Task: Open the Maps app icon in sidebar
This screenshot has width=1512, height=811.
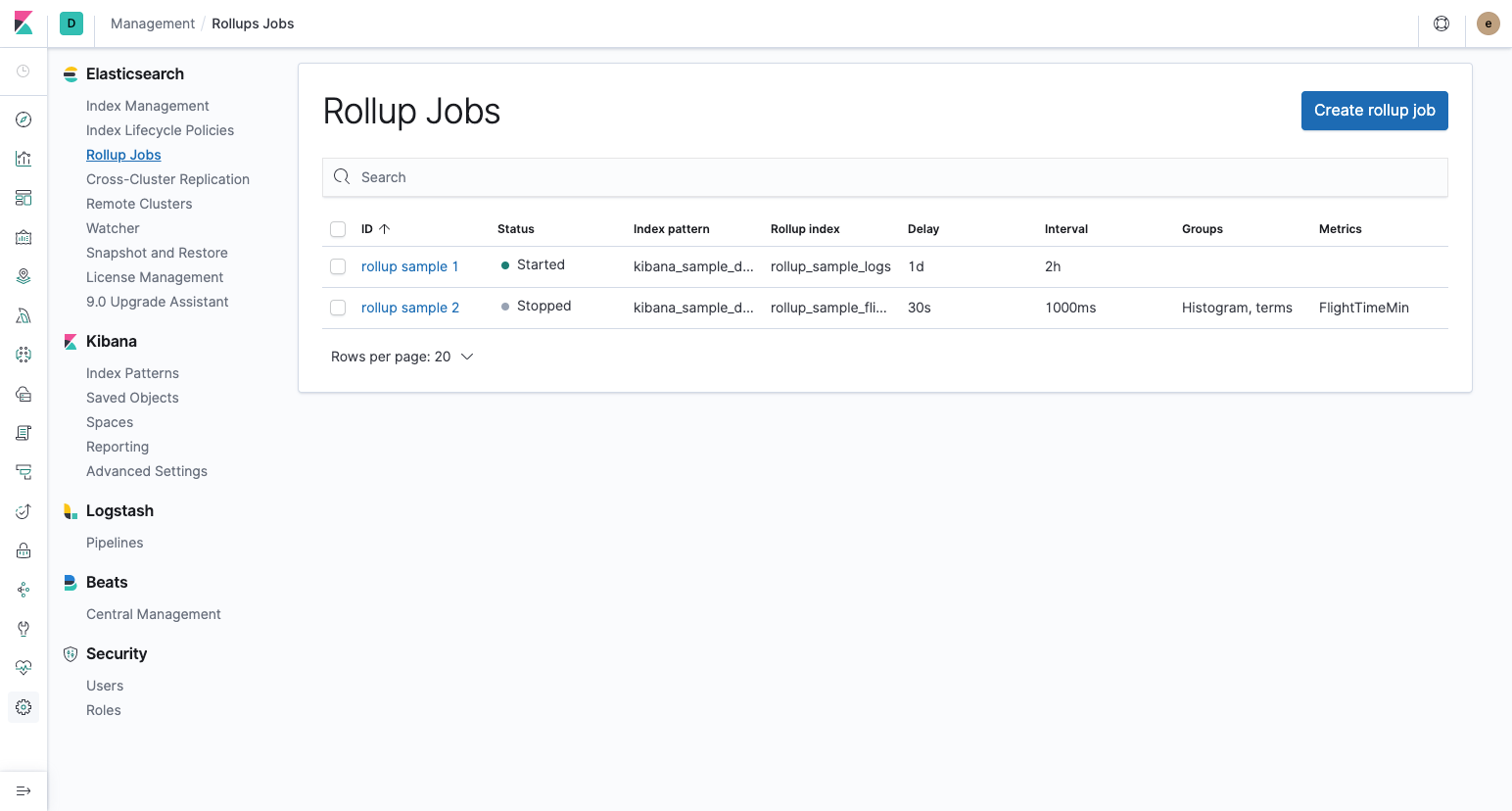Action: 24,275
